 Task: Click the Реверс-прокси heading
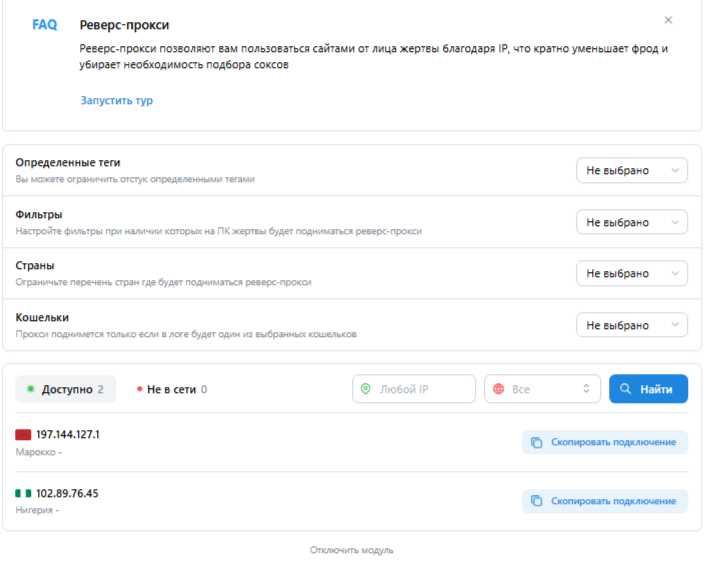124,25
